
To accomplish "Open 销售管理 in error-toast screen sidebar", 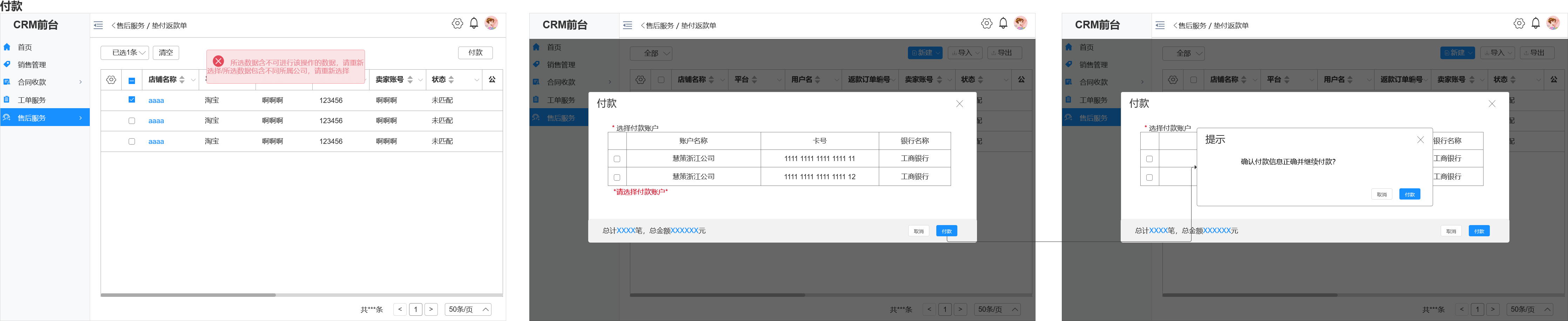I will tap(32, 65).
